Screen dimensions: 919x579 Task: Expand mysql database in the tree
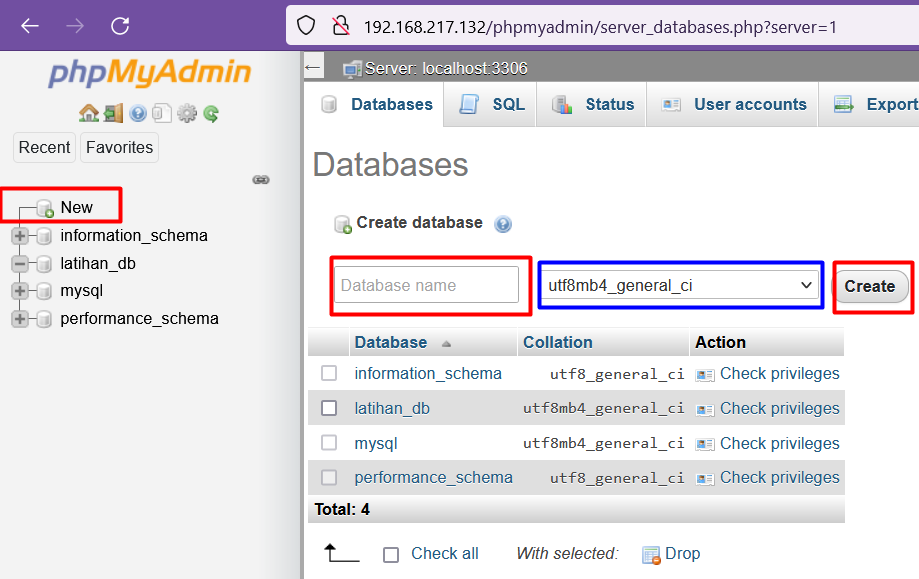pos(20,291)
